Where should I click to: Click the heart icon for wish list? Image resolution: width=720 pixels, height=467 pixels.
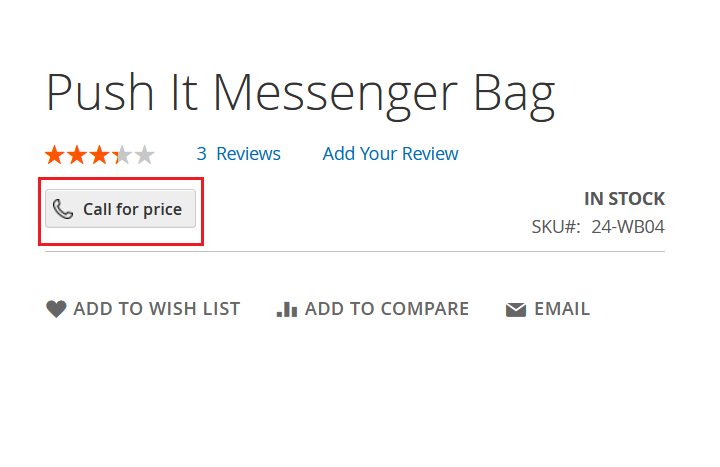[56, 309]
